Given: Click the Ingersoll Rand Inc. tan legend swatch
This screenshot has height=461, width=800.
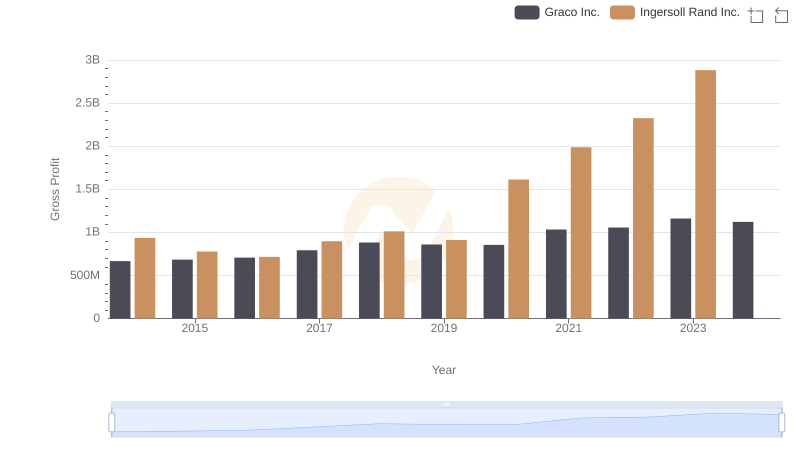Looking at the screenshot, I should click(622, 12).
